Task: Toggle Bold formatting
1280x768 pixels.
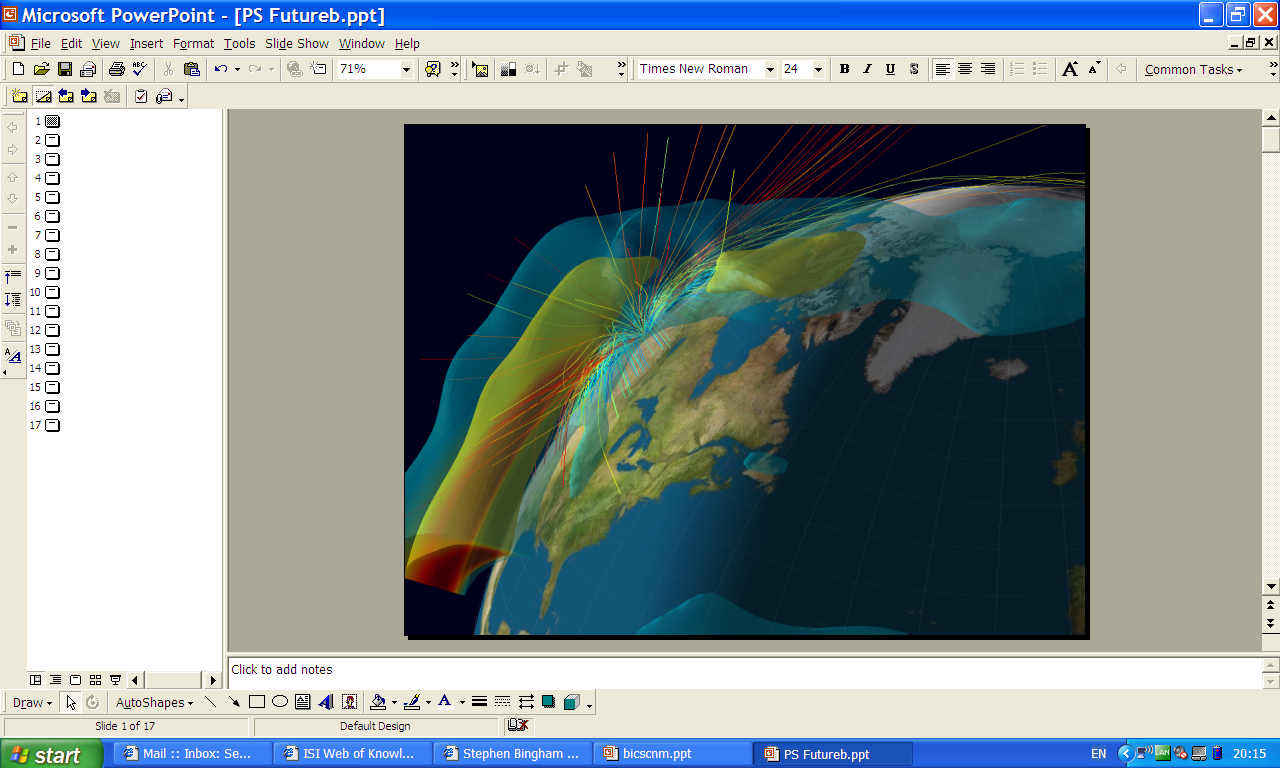Action: pos(844,69)
